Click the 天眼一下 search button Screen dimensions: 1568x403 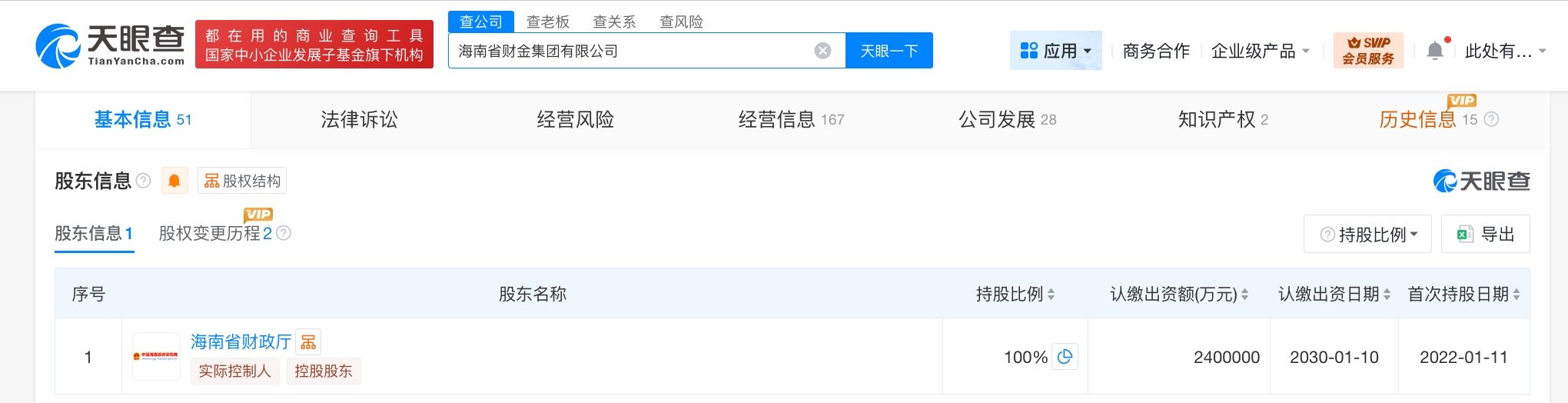pyautogui.click(x=889, y=51)
